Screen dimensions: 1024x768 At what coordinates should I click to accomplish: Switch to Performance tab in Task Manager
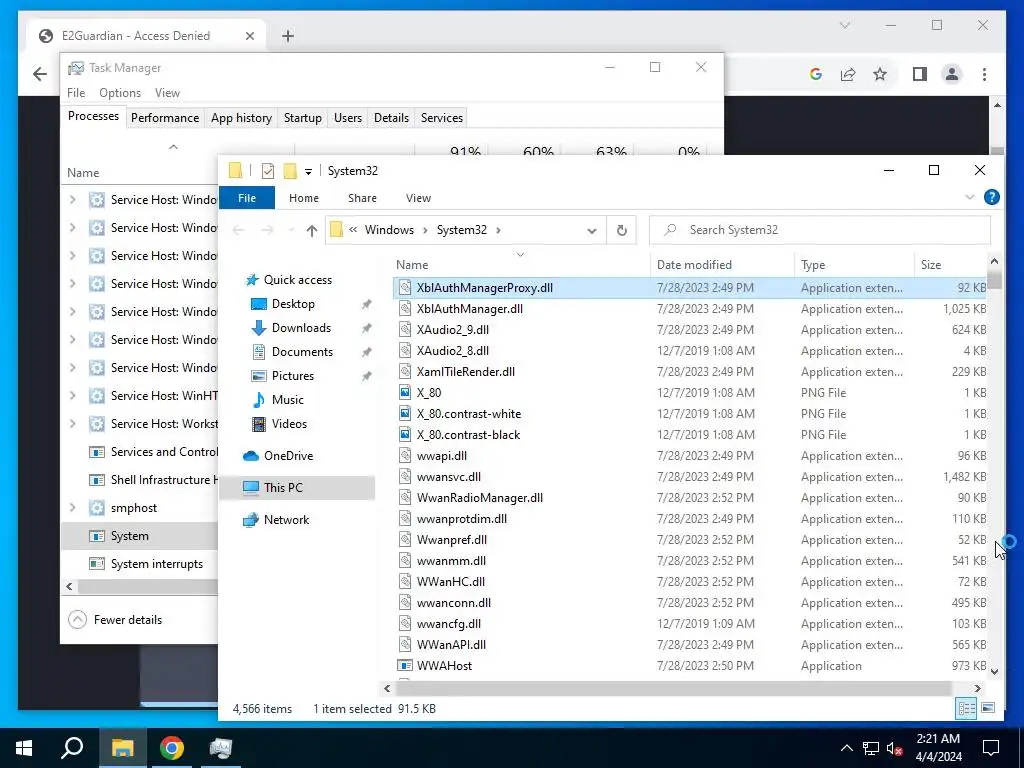tap(165, 118)
